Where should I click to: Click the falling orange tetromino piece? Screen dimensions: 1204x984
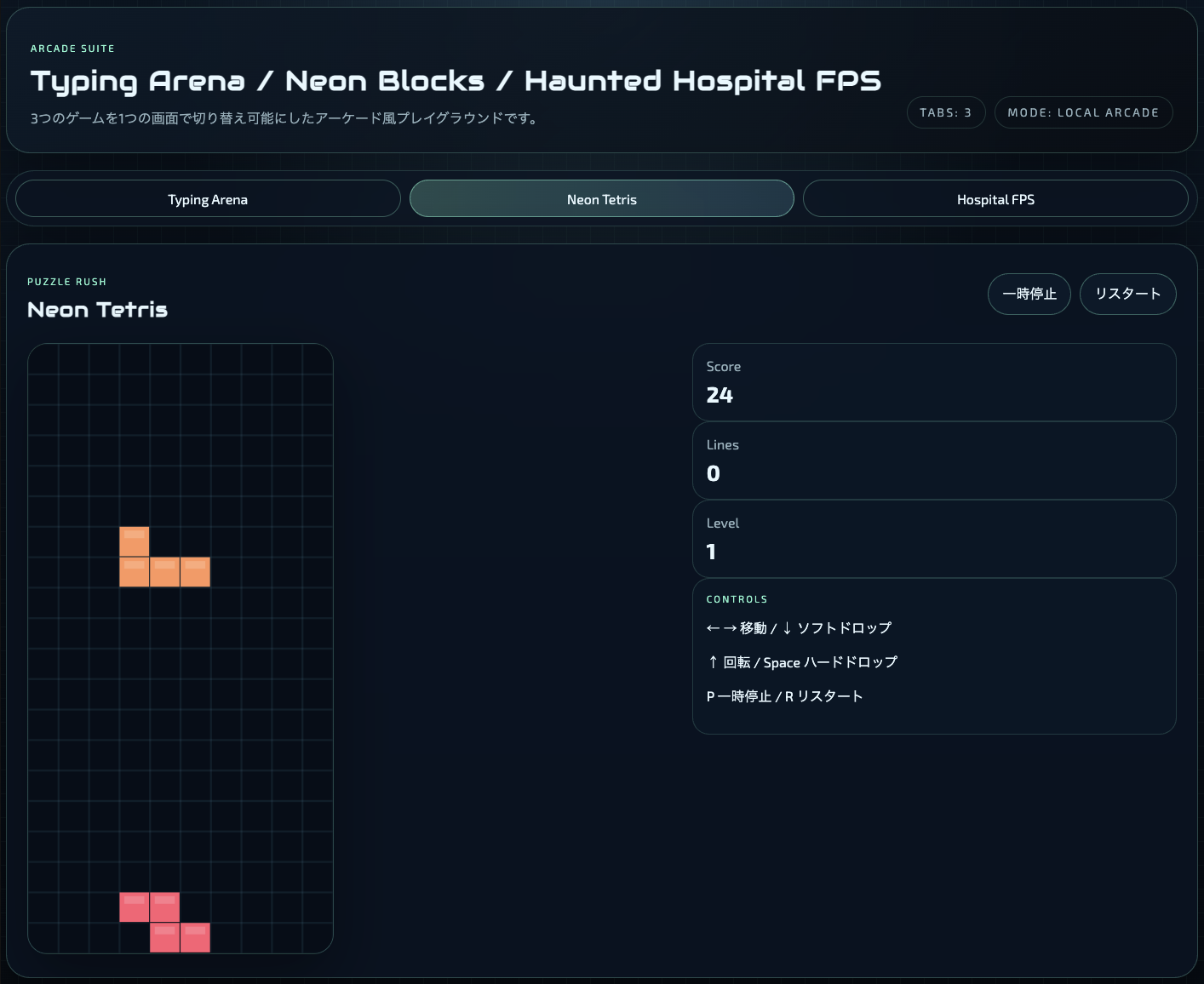click(x=165, y=572)
